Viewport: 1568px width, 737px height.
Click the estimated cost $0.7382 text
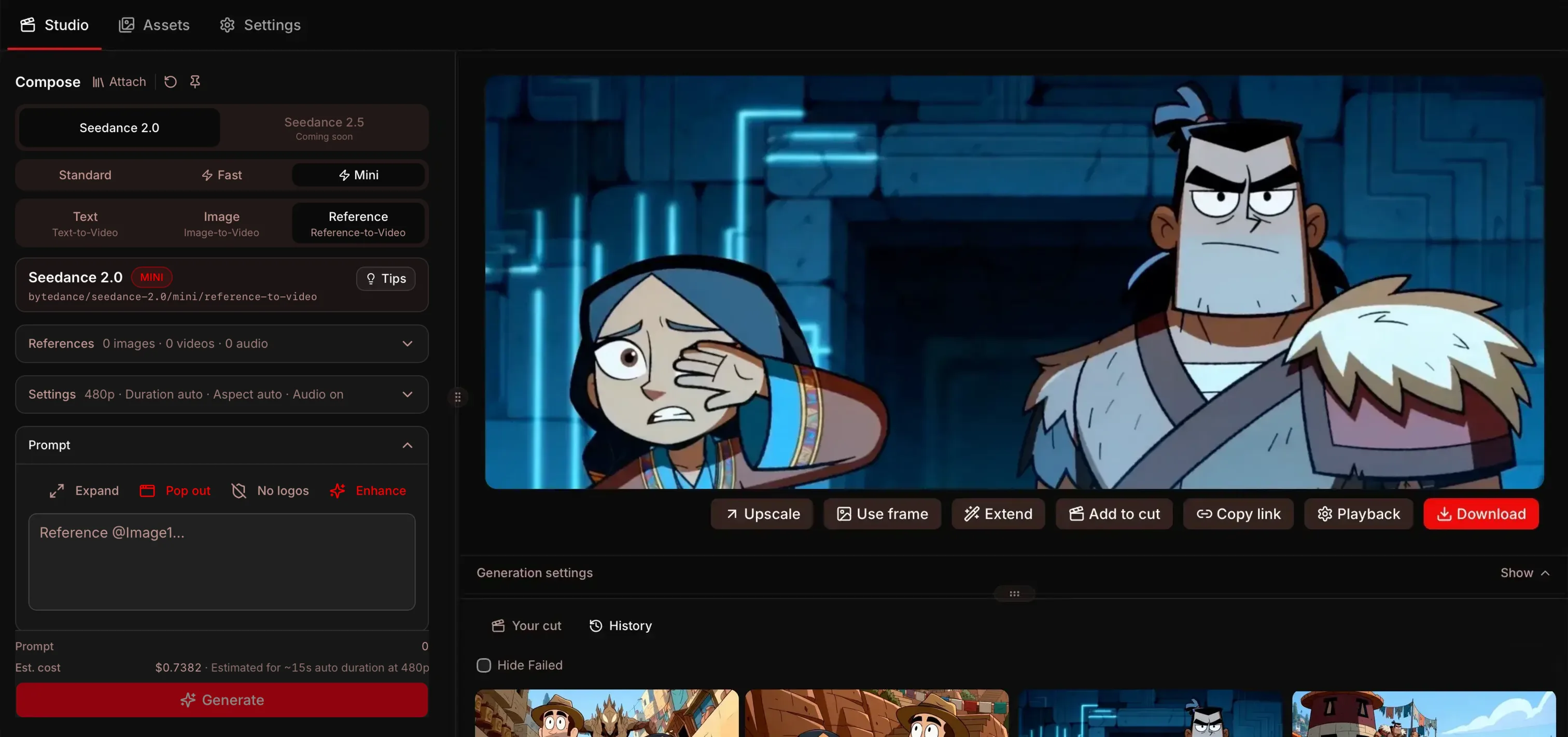coord(178,668)
